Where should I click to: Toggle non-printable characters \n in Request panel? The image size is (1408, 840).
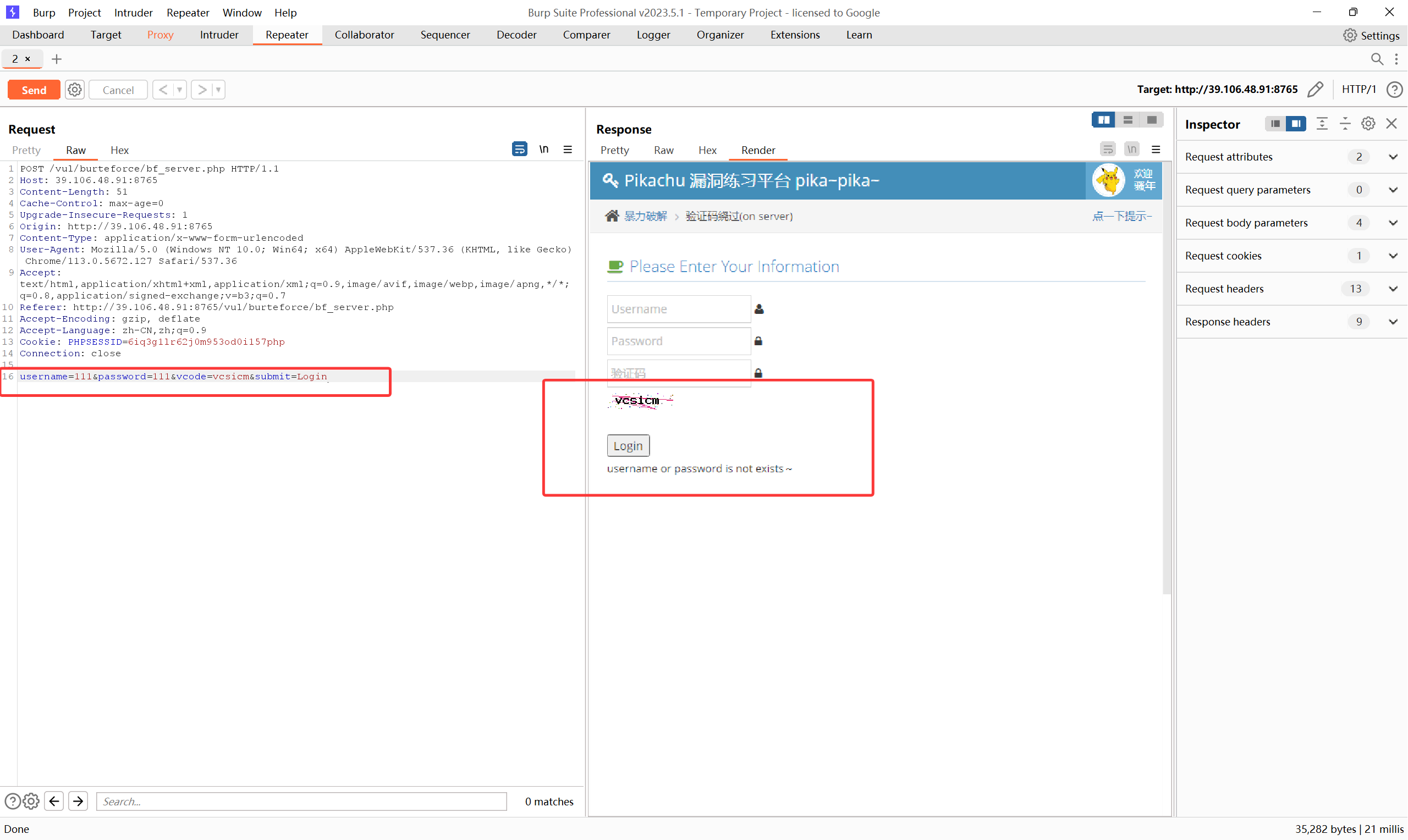[x=543, y=149]
